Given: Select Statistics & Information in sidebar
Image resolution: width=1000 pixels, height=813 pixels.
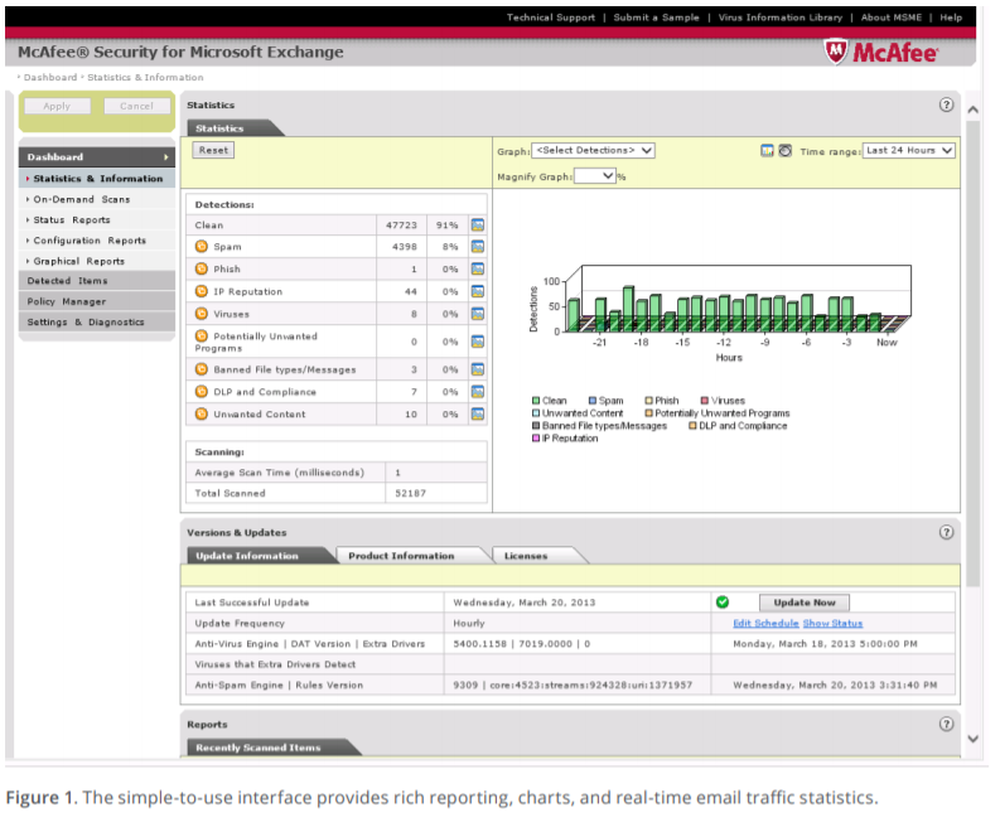Looking at the screenshot, I should coord(97,179).
